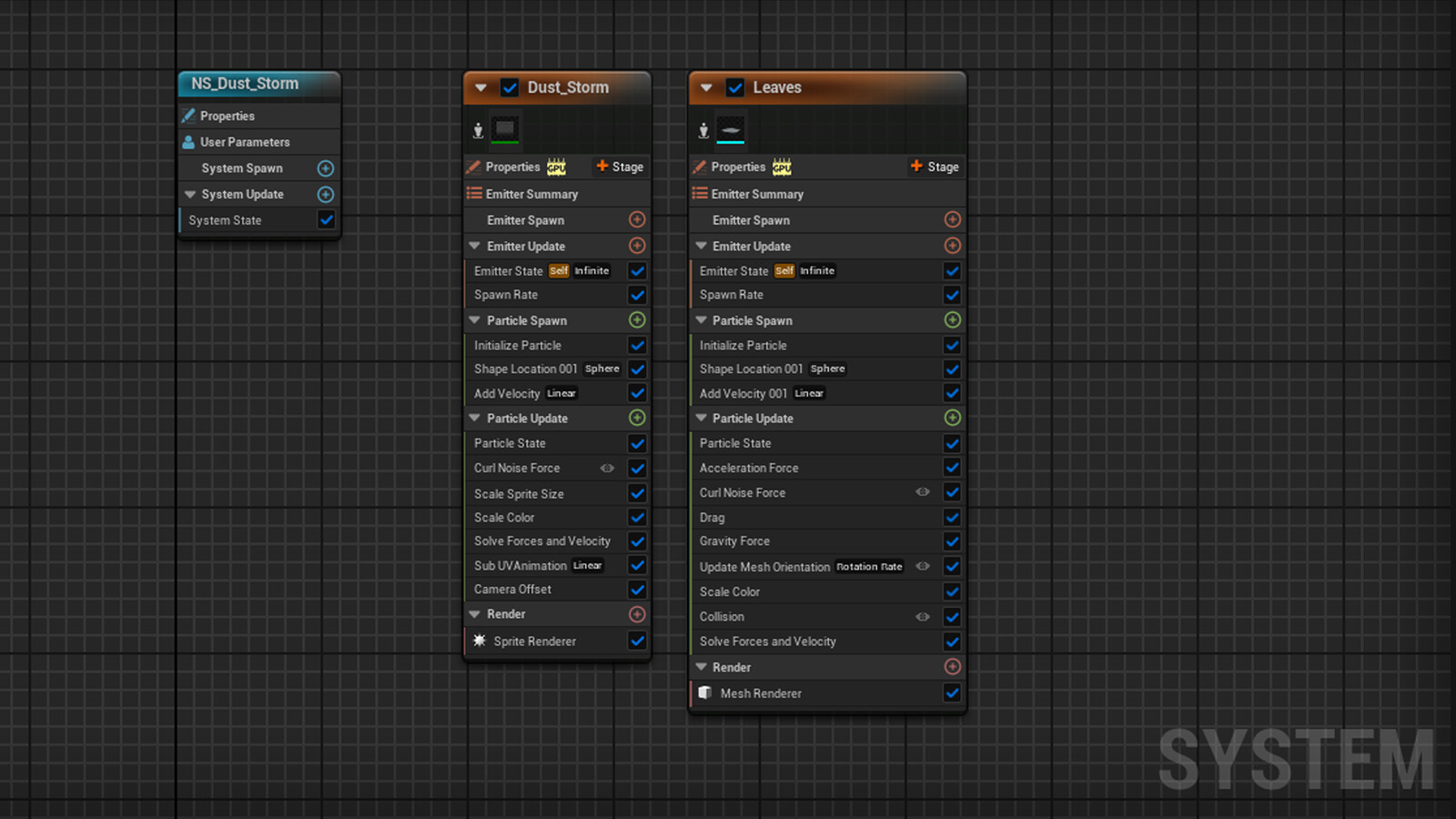Click Dust_Storm sim target icon beside thumbnail
The width and height of the screenshot is (1456, 819).
click(478, 131)
